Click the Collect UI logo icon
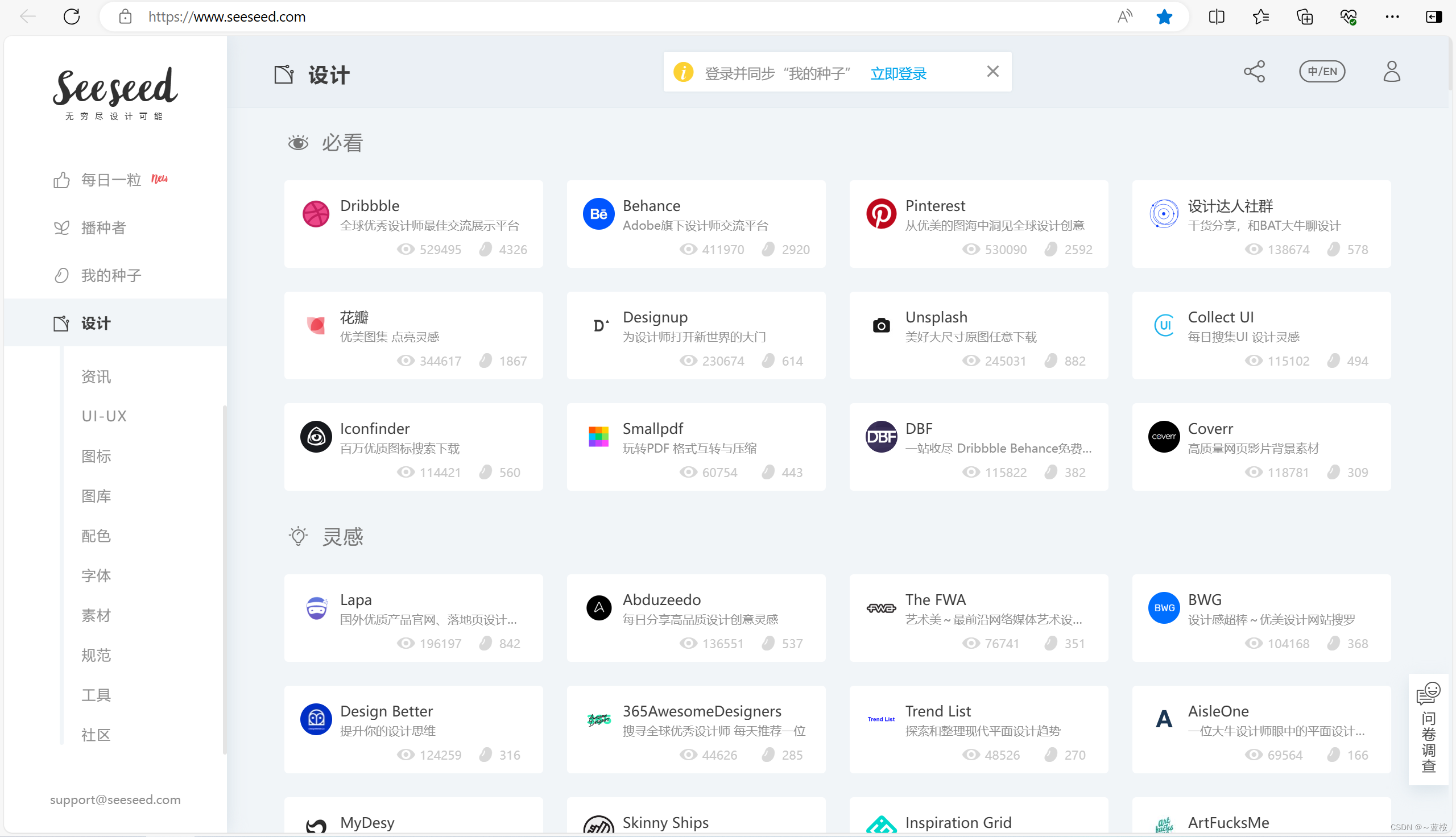The width and height of the screenshot is (1456, 837). coord(1164,325)
